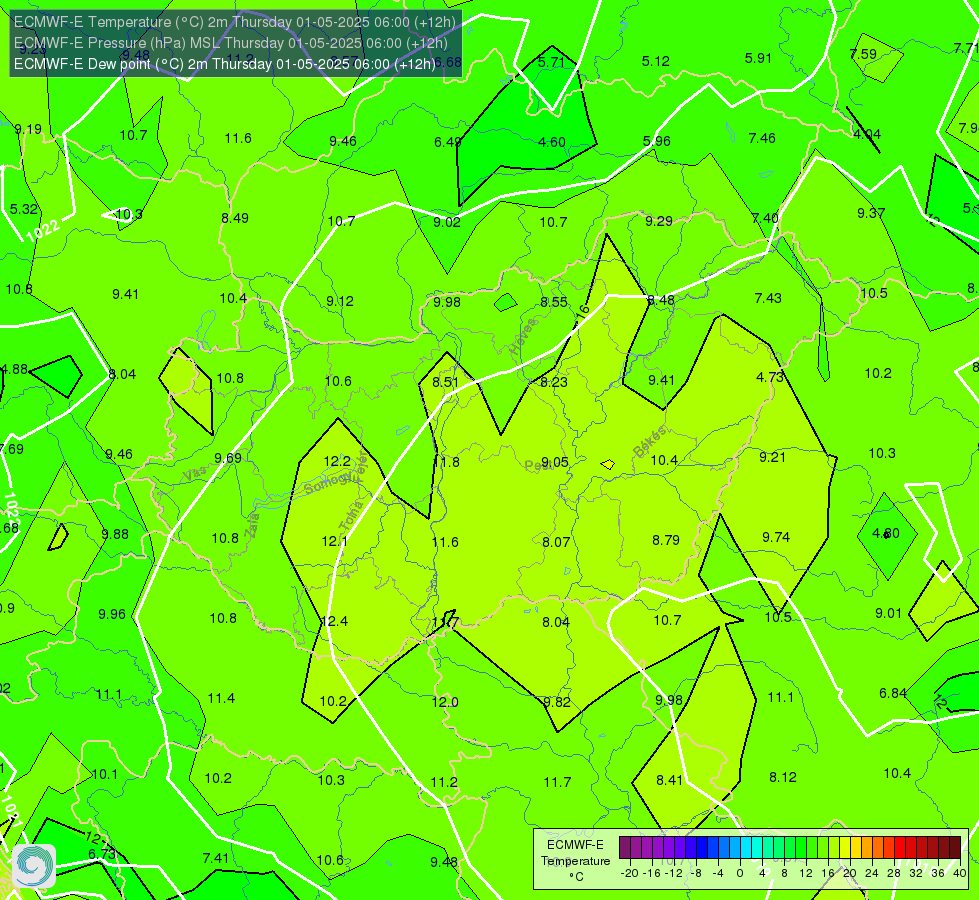The image size is (979, 900).
Task: Click the Vas county label
Action: pos(195,474)
